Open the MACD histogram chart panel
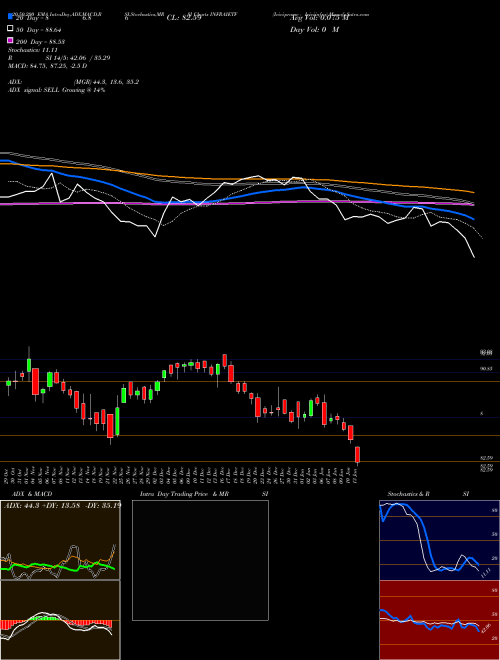The image size is (500, 660). click(x=60, y=620)
